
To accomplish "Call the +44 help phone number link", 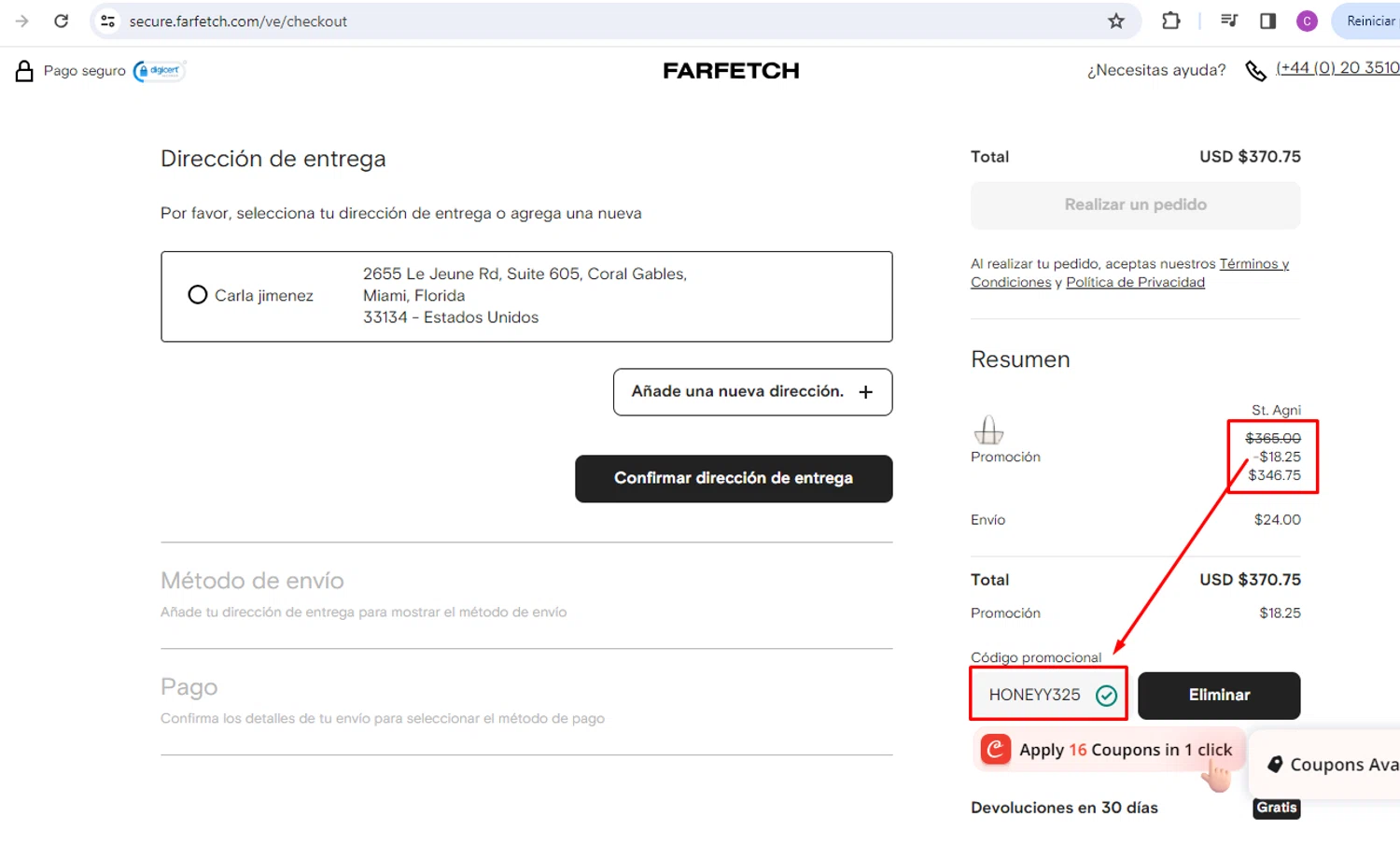I will (1337, 68).
